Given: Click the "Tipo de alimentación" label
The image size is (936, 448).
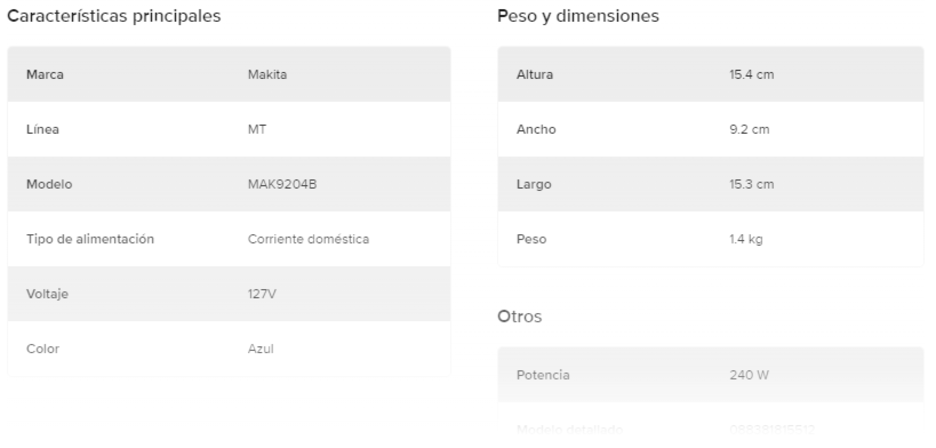Looking at the screenshot, I should (90, 240).
